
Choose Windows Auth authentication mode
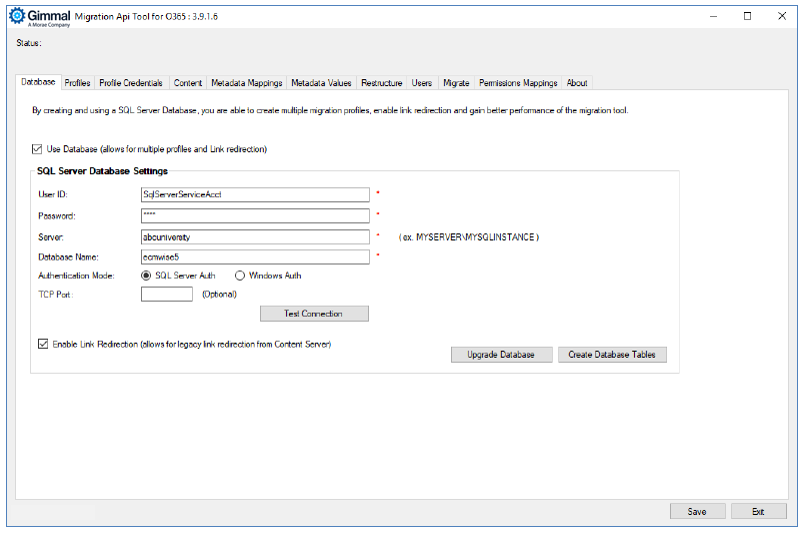(x=240, y=275)
